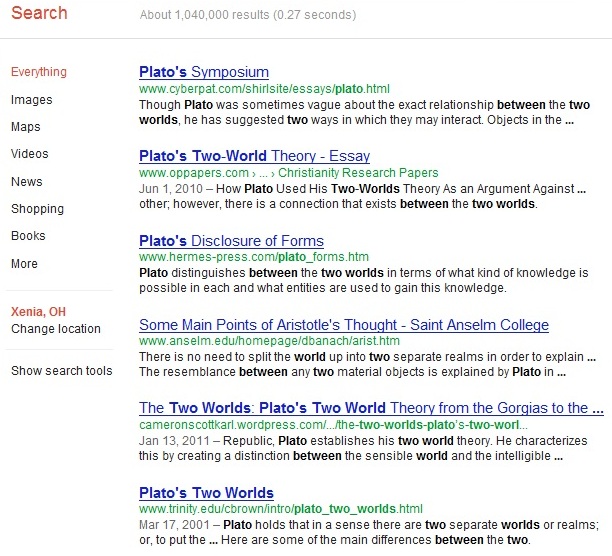Open Maps search category
The image size is (612, 556).
click(x=26, y=127)
